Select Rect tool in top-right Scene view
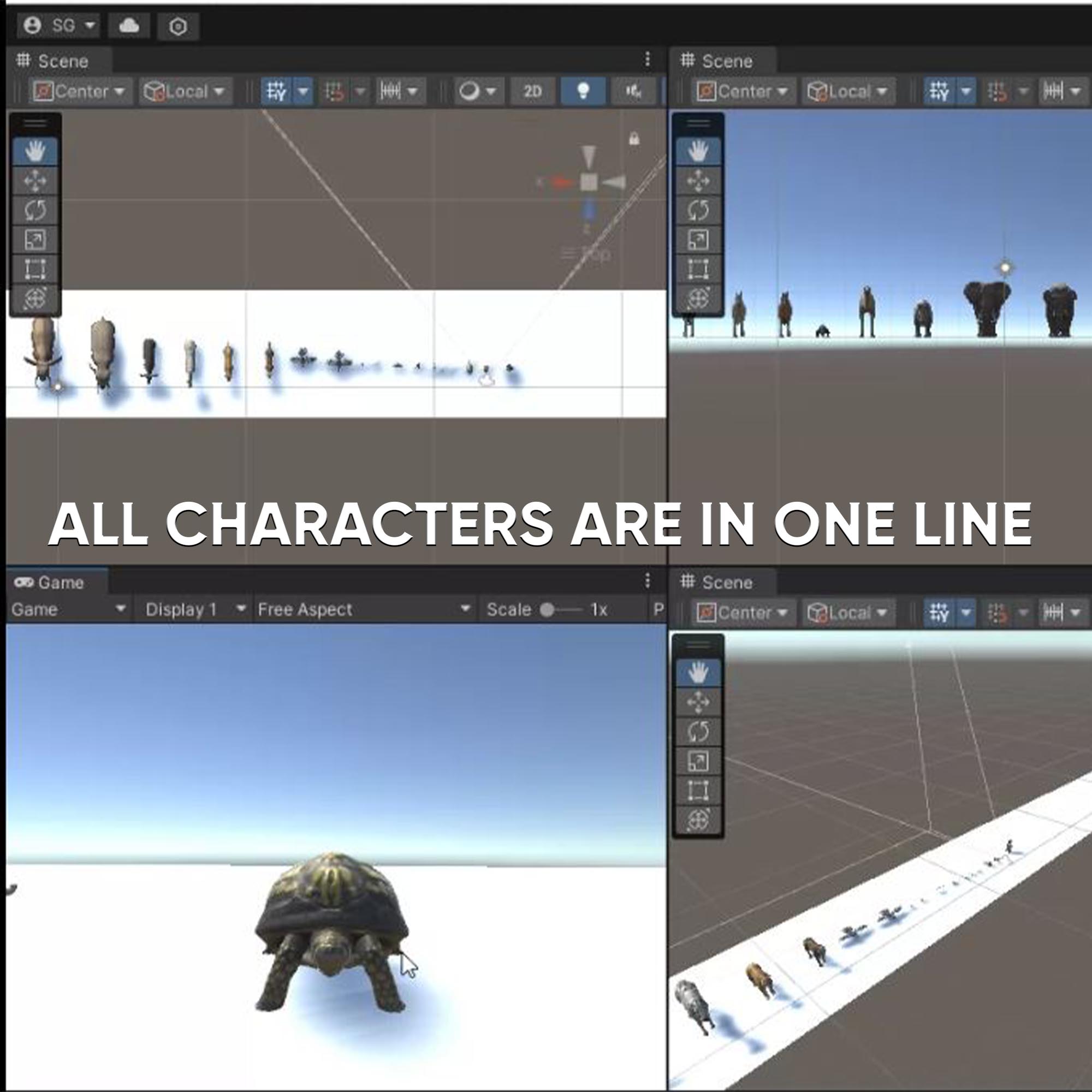This screenshot has width=1092, height=1092. tap(699, 269)
